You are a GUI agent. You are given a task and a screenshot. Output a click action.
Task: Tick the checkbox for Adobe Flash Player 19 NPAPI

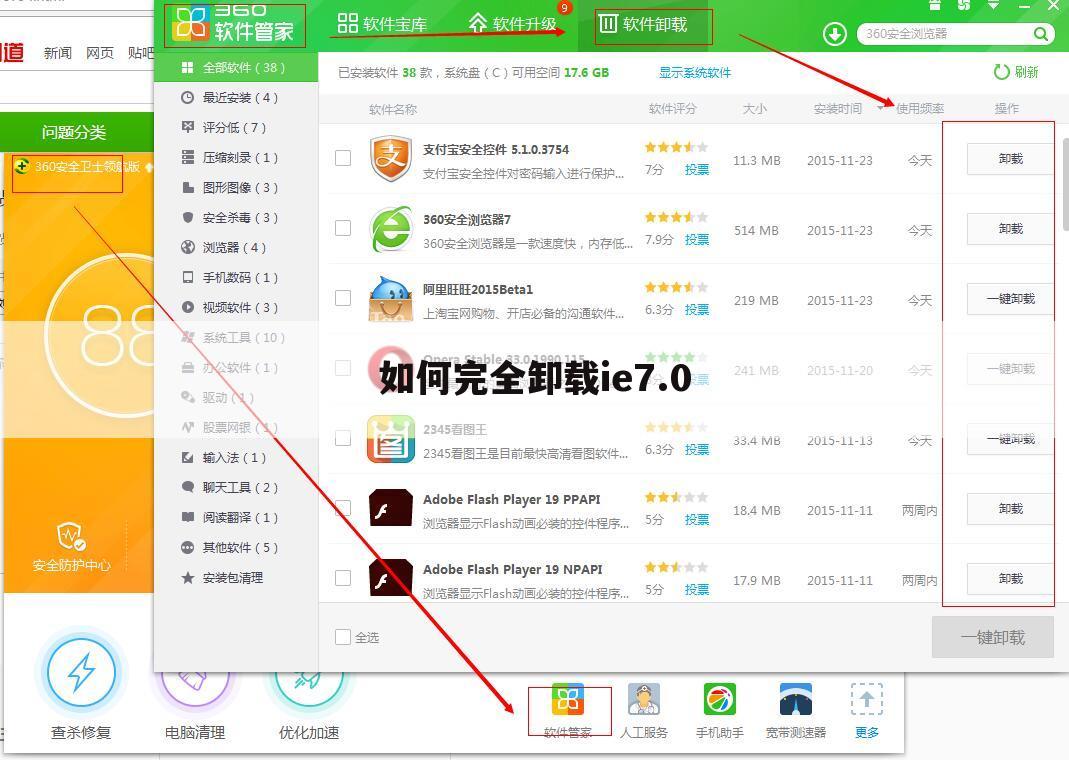[343, 578]
